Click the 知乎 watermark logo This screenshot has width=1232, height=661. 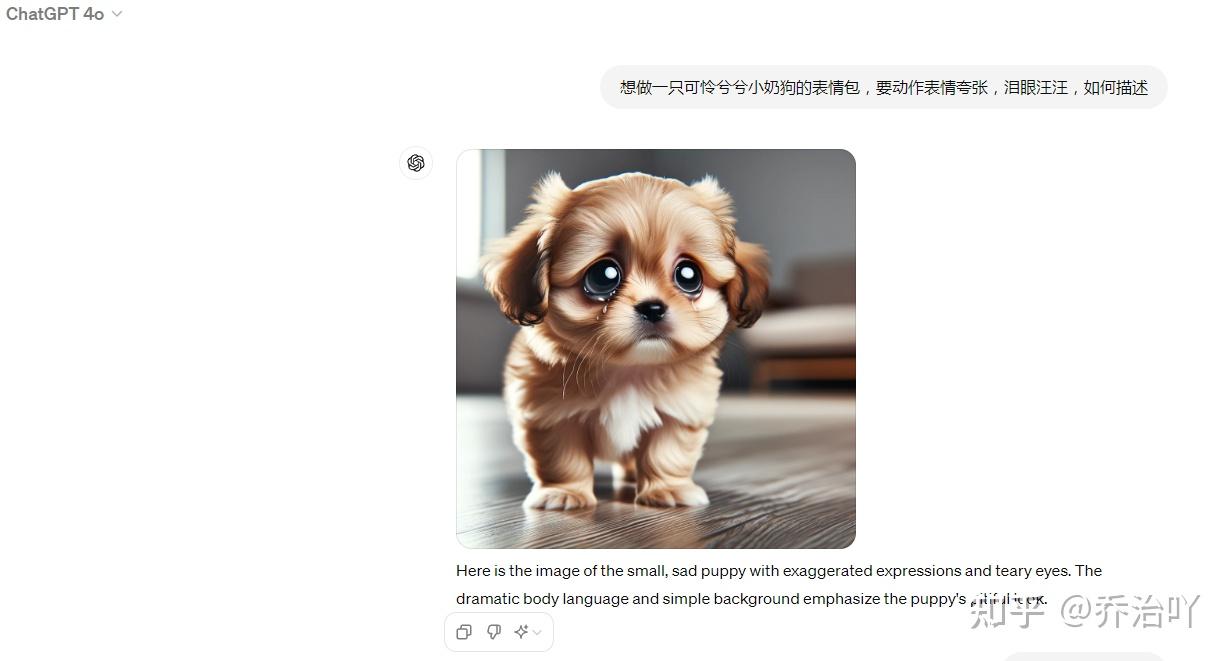1008,611
